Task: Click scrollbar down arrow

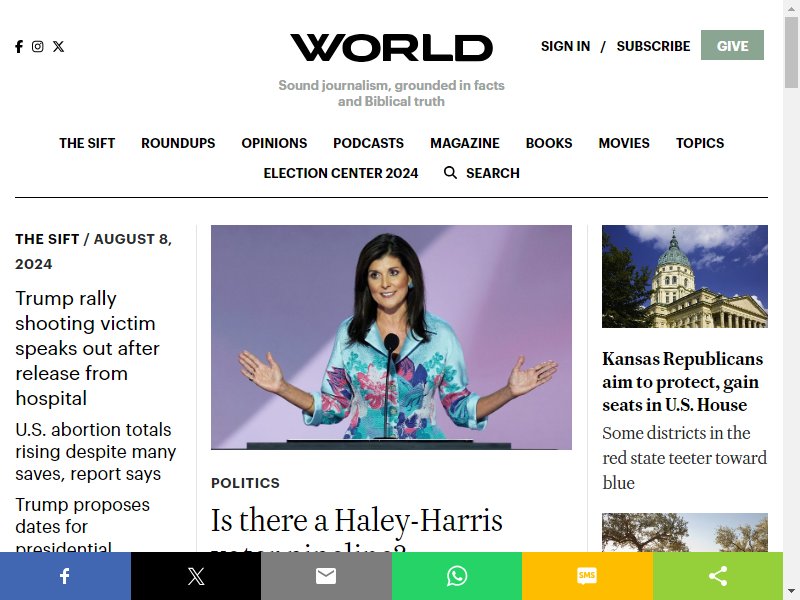Action: (791, 593)
